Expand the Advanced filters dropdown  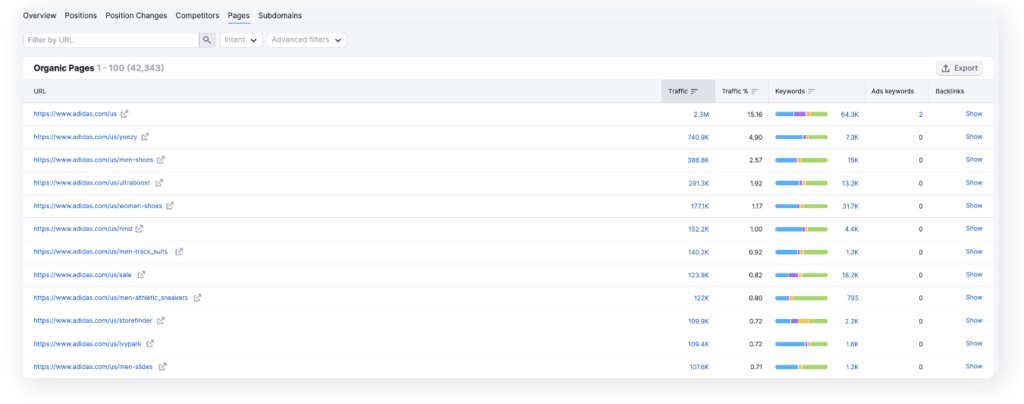(306, 40)
